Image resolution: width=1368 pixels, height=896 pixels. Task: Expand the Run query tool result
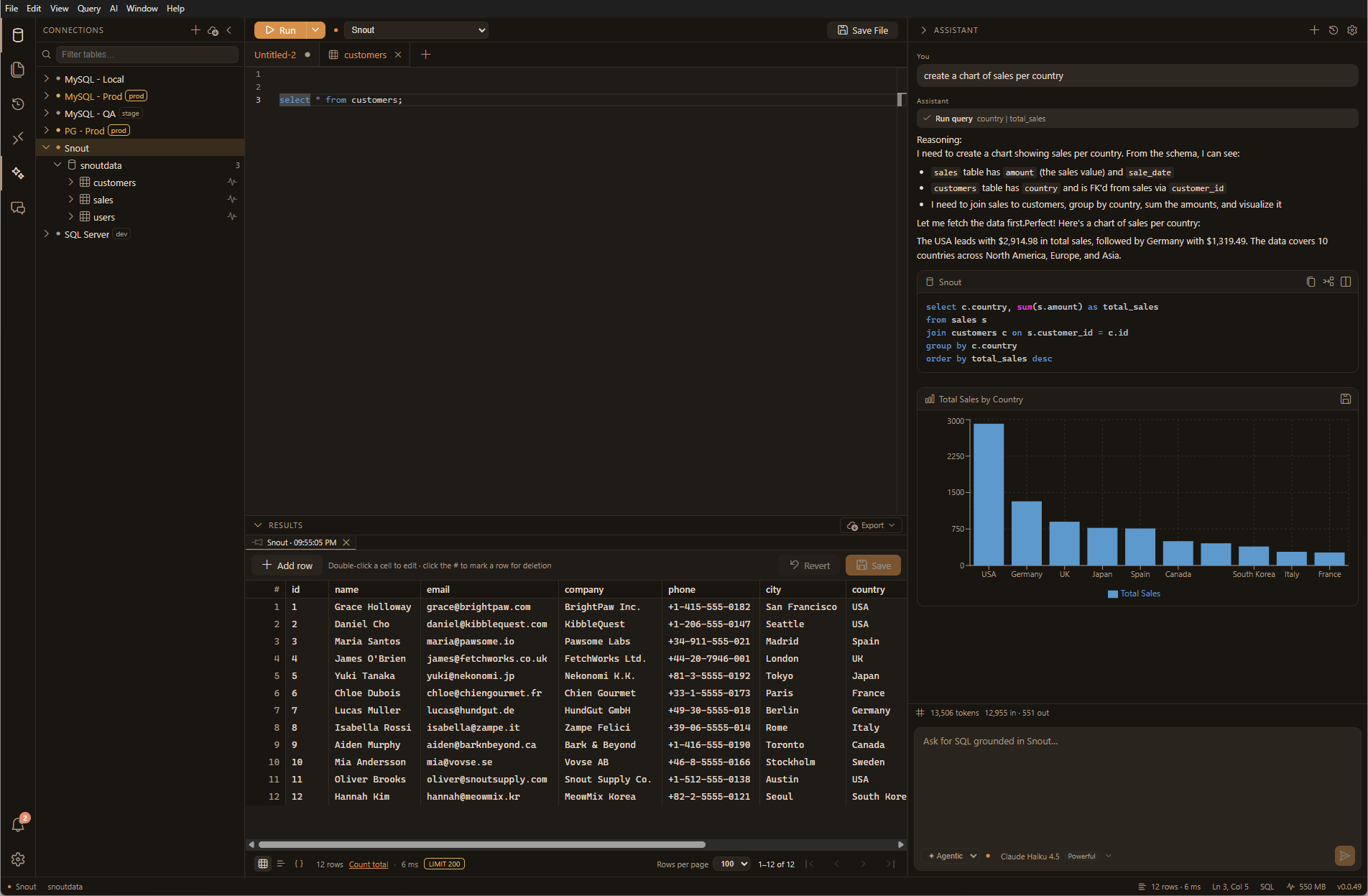coord(1137,119)
